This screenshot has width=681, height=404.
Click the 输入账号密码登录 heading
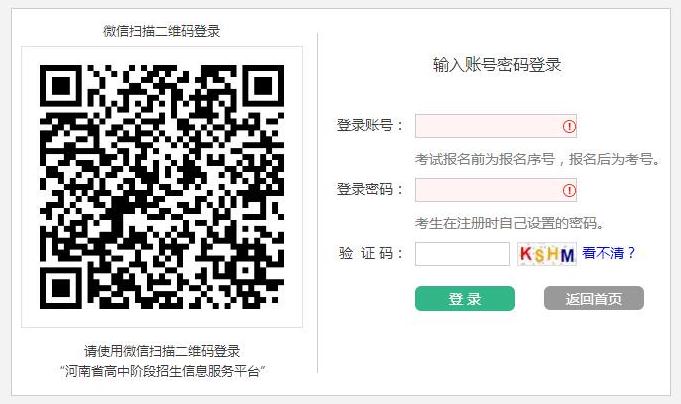point(497,65)
